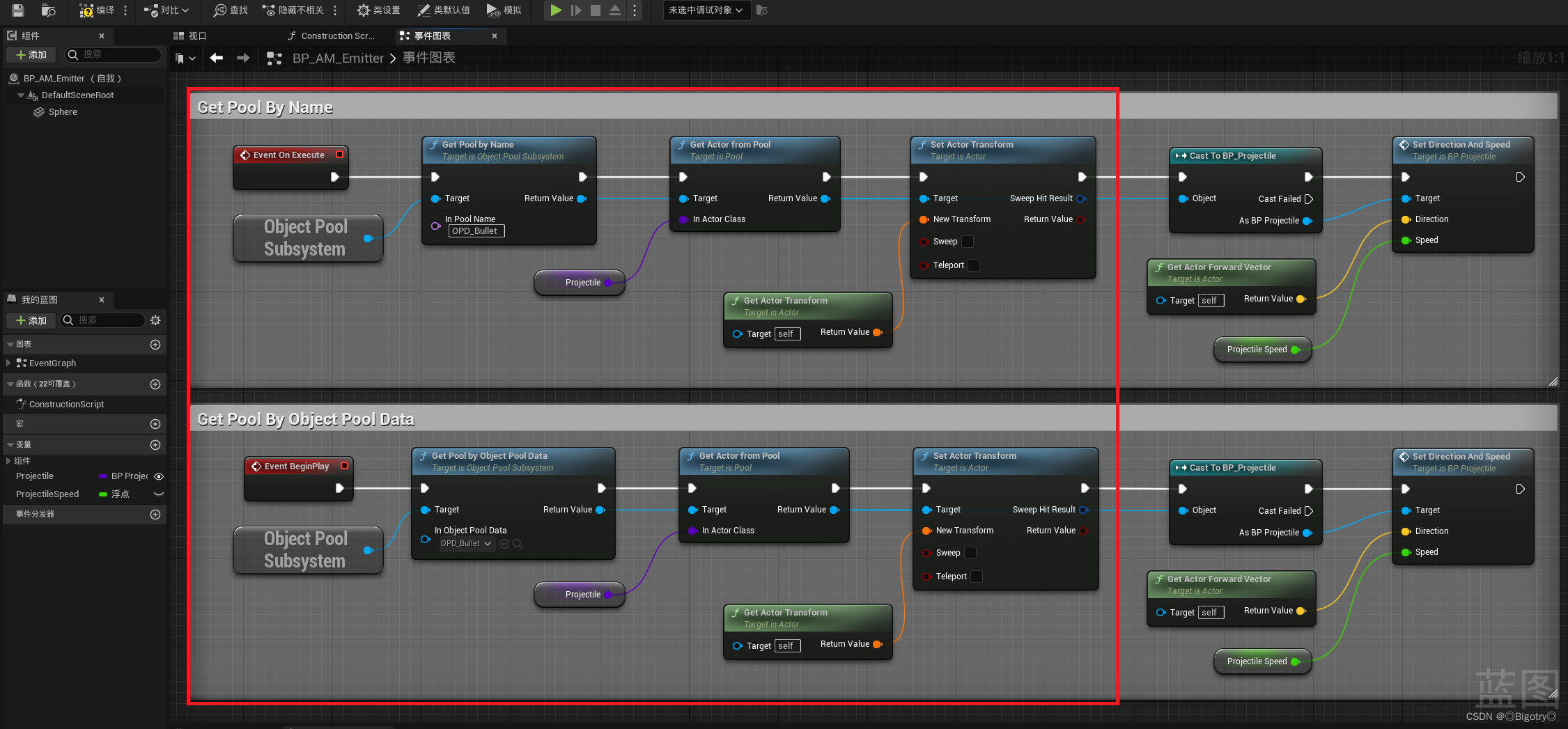This screenshot has height=729, width=1568.
Task: Open the hide unrelated options three-dot menu
Action: pyautogui.click(x=335, y=10)
